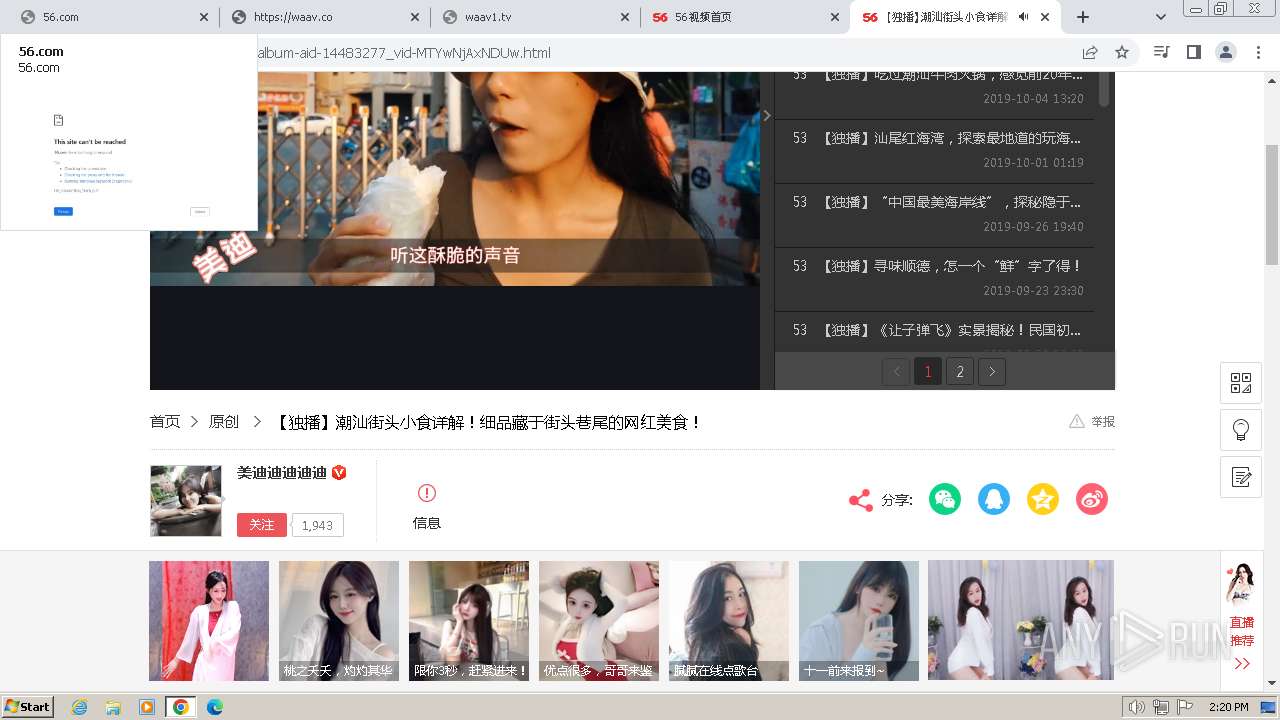1280x720 pixels.
Task: Click the address bar URL text
Action: point(404,53)
